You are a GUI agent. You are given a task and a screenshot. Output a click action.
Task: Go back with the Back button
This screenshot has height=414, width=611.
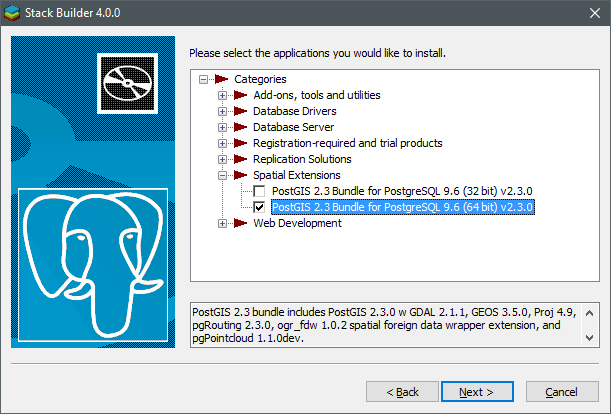coord(402,391)
